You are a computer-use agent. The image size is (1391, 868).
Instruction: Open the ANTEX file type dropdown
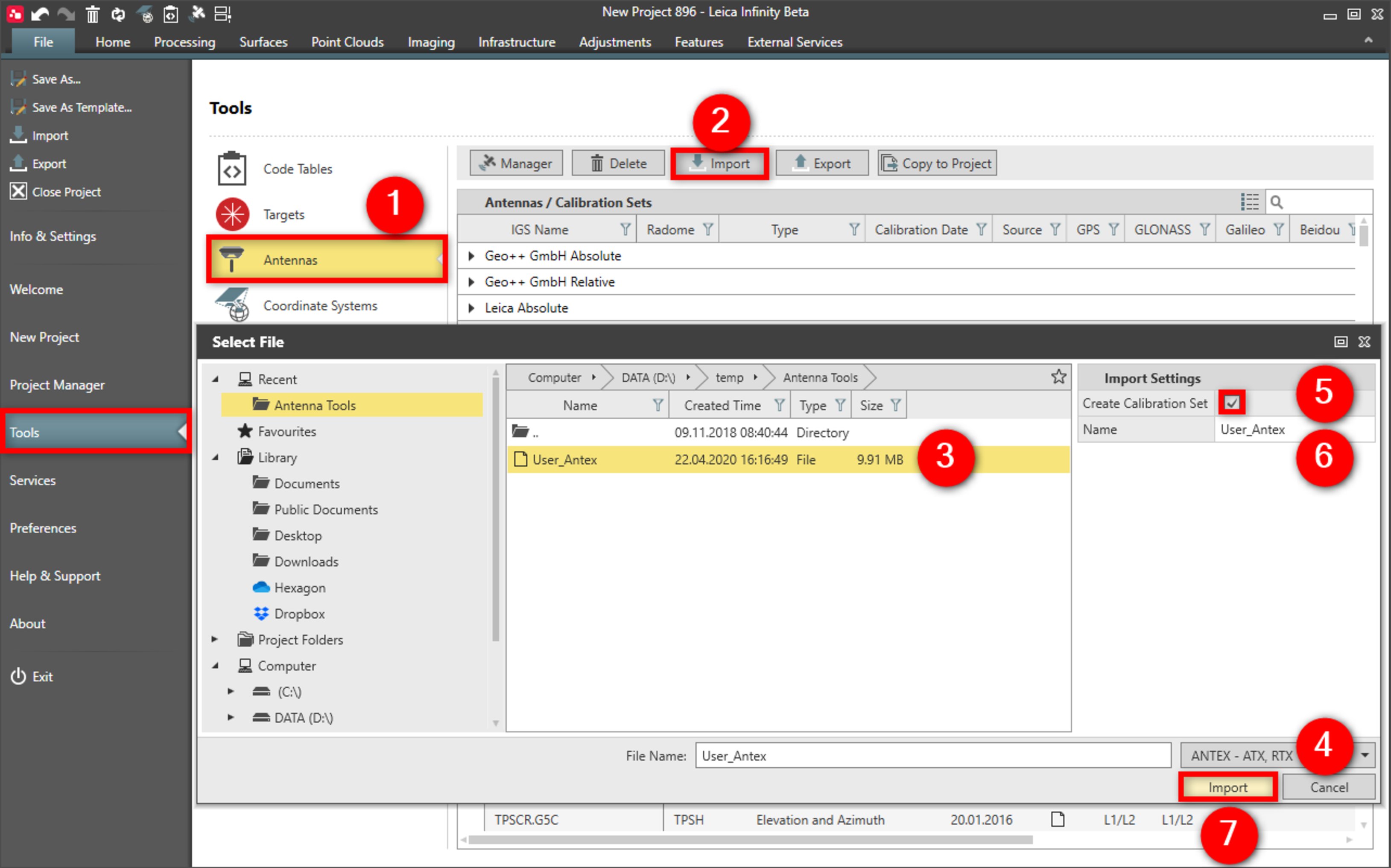point(1365,755)
